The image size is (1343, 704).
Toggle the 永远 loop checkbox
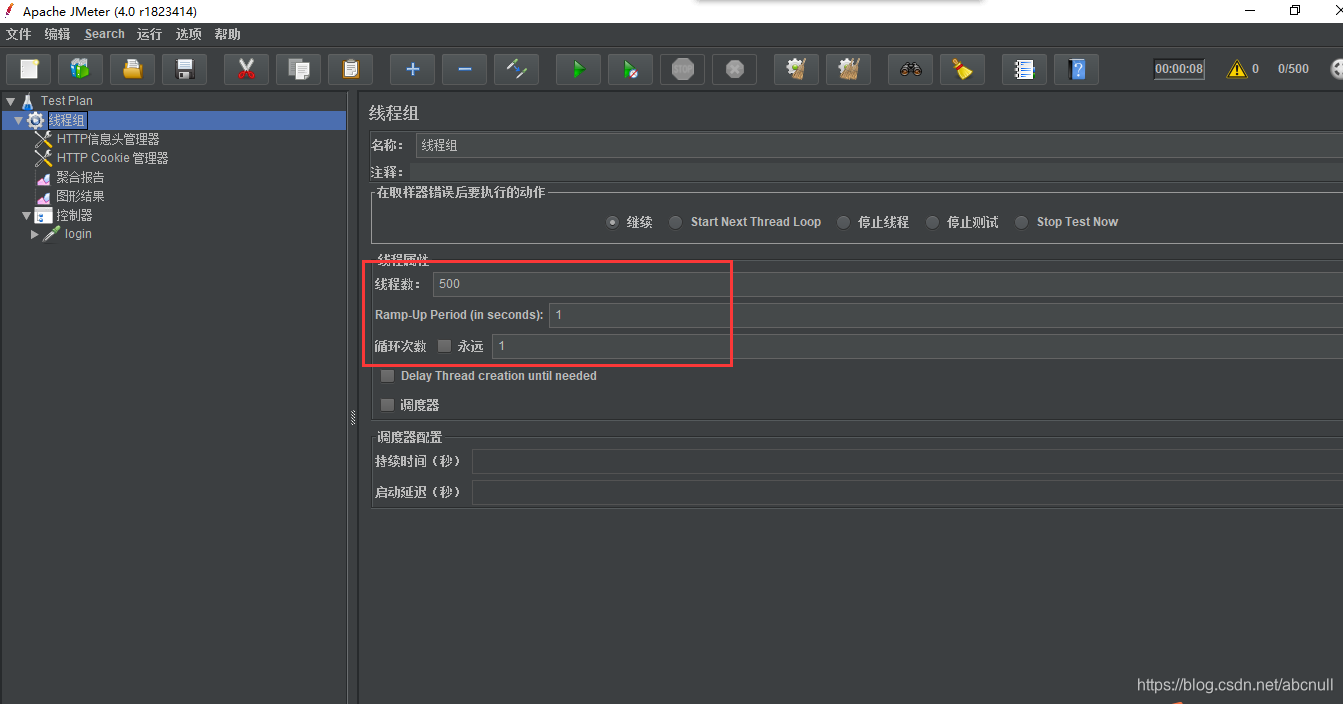click(x=445, y=346)
